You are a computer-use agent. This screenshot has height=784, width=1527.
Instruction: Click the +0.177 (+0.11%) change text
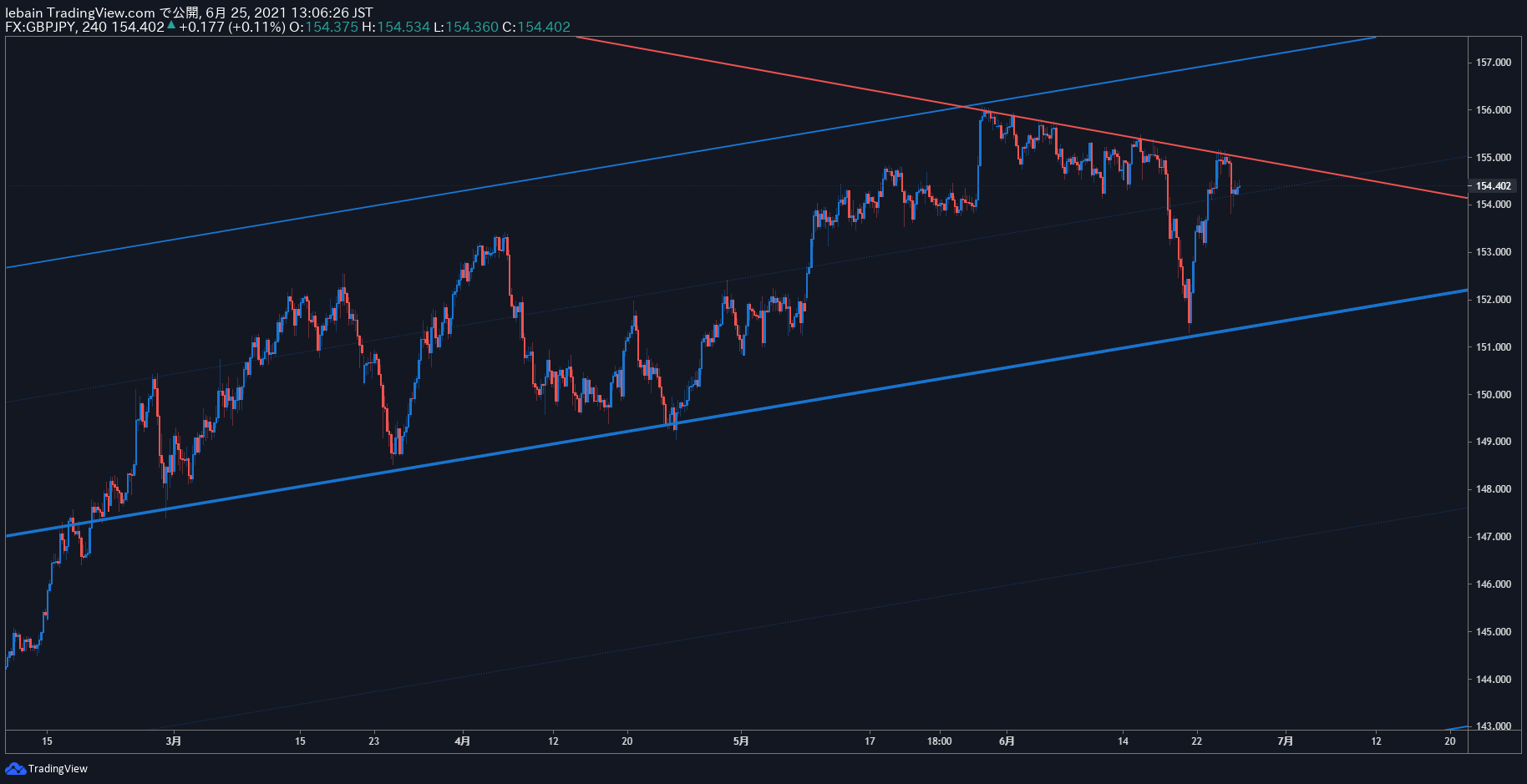pos(231,27)
